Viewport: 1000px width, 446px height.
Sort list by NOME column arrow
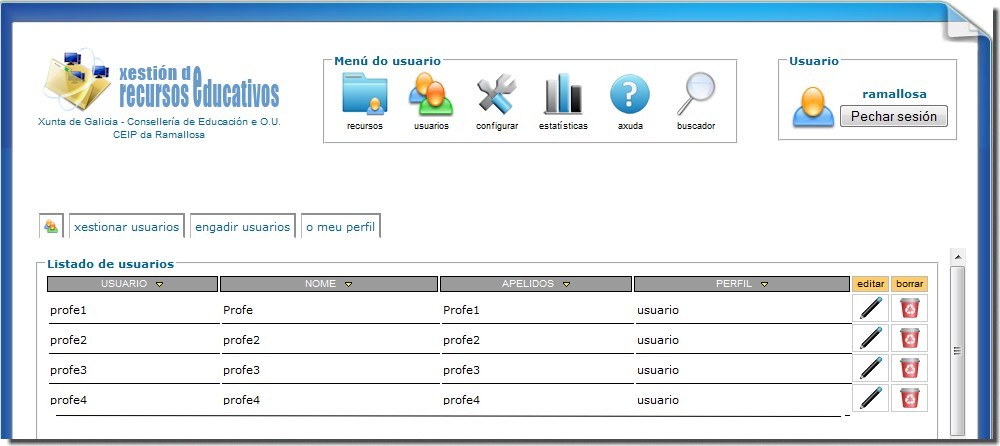[348, 285]
